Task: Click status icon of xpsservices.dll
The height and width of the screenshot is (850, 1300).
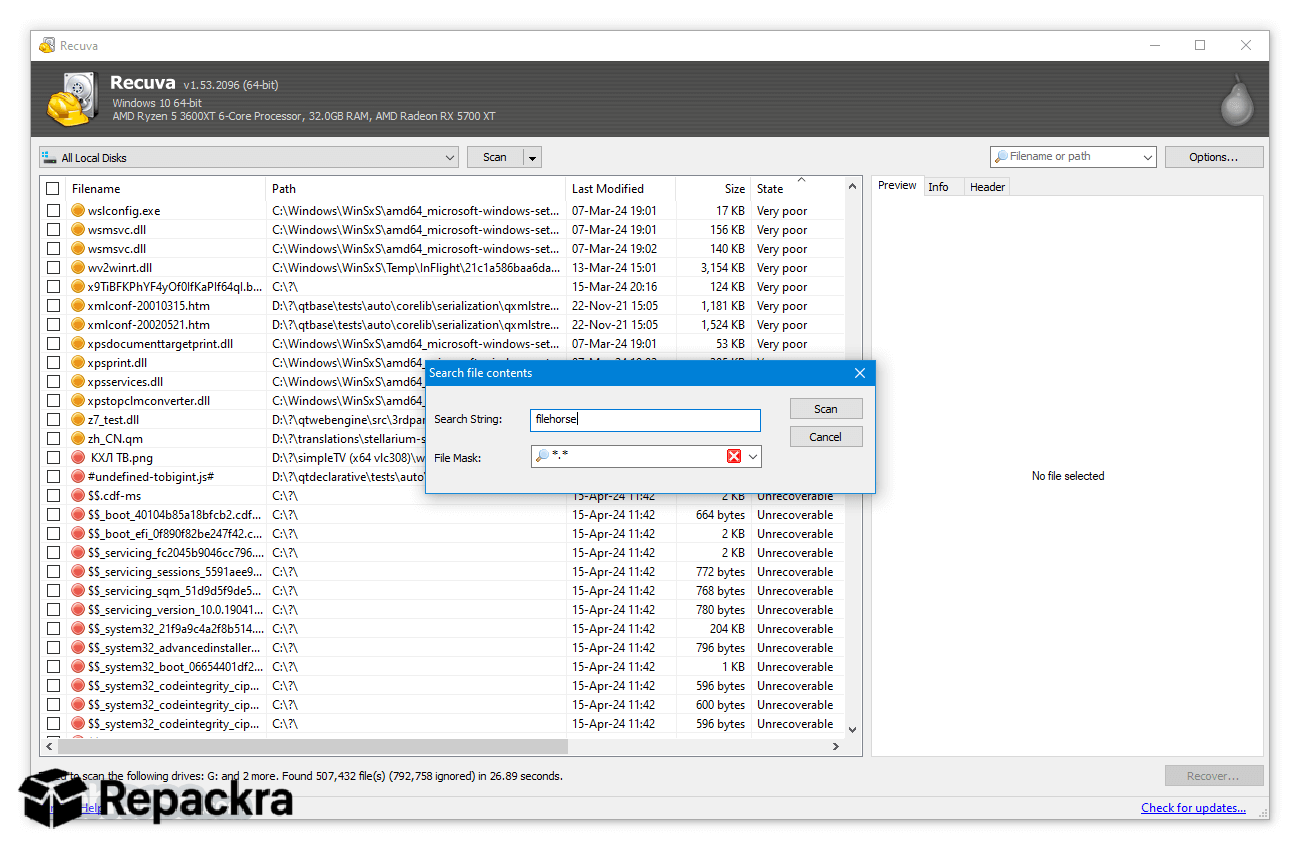Action: tap(79, 382)
